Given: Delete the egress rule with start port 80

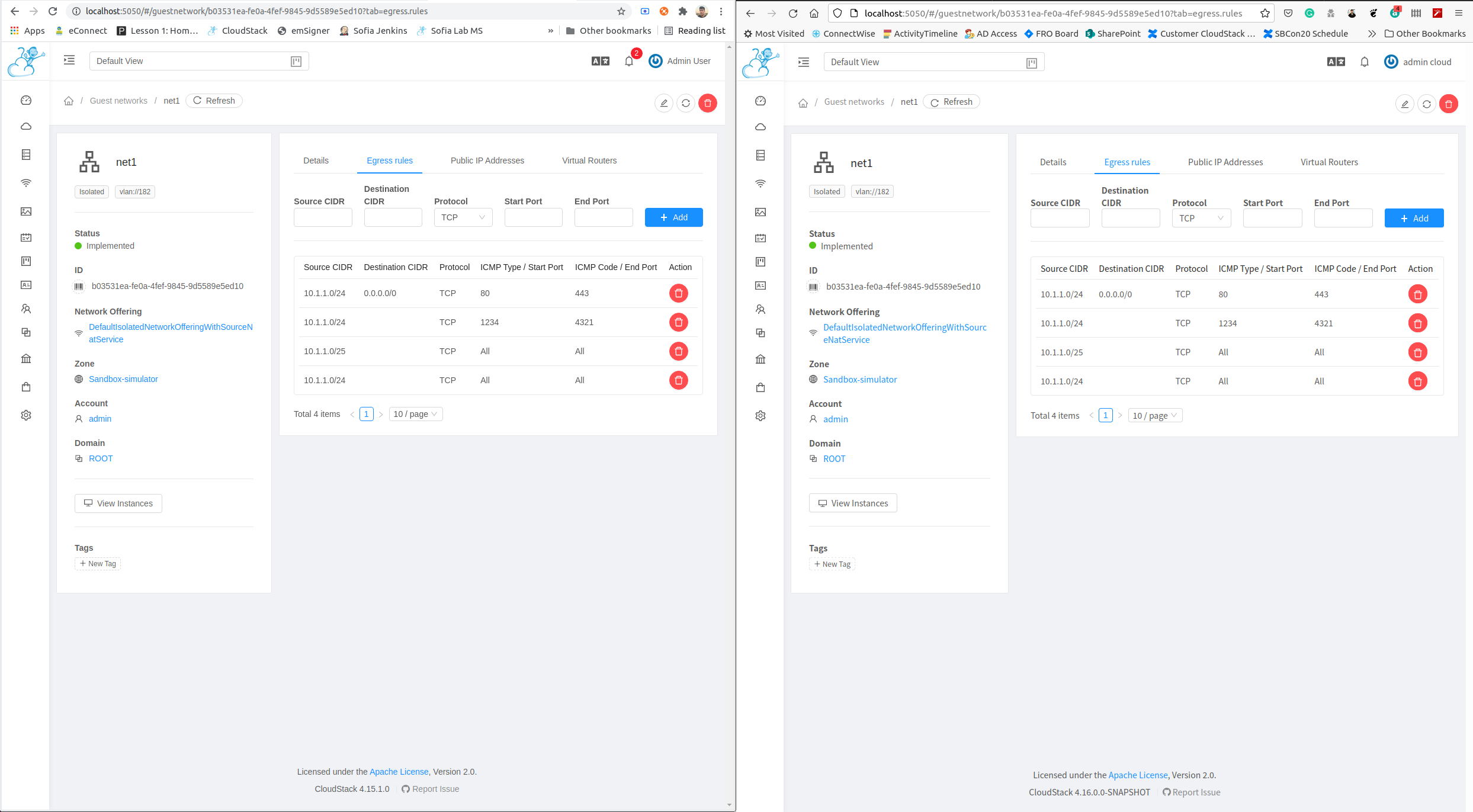Looking at the screenshot, I should [x=678, y=293].
